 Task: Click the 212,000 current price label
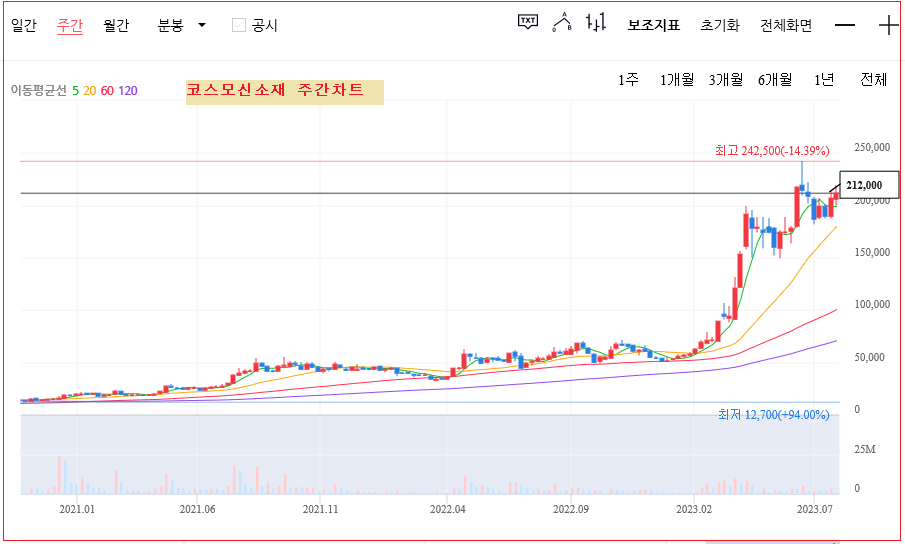[x=863, y=185]
